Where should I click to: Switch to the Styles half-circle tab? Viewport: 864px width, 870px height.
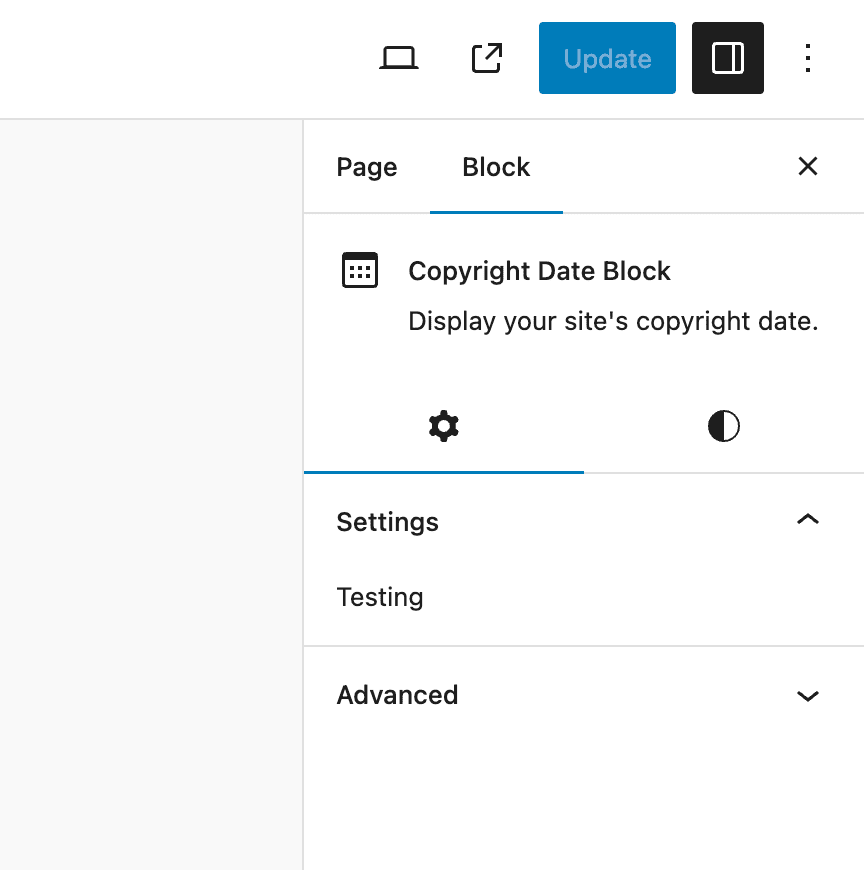(x=722, y=425)
